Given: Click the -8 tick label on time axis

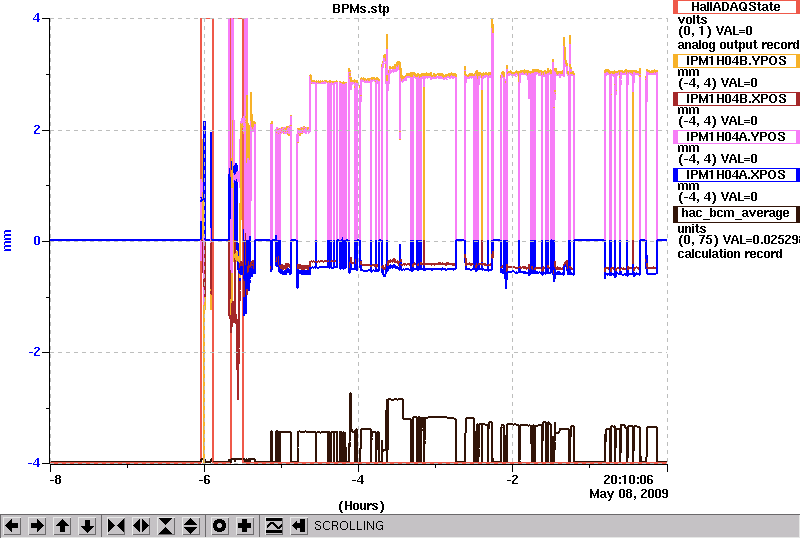Looking at the screenshot, I should 55,480.
